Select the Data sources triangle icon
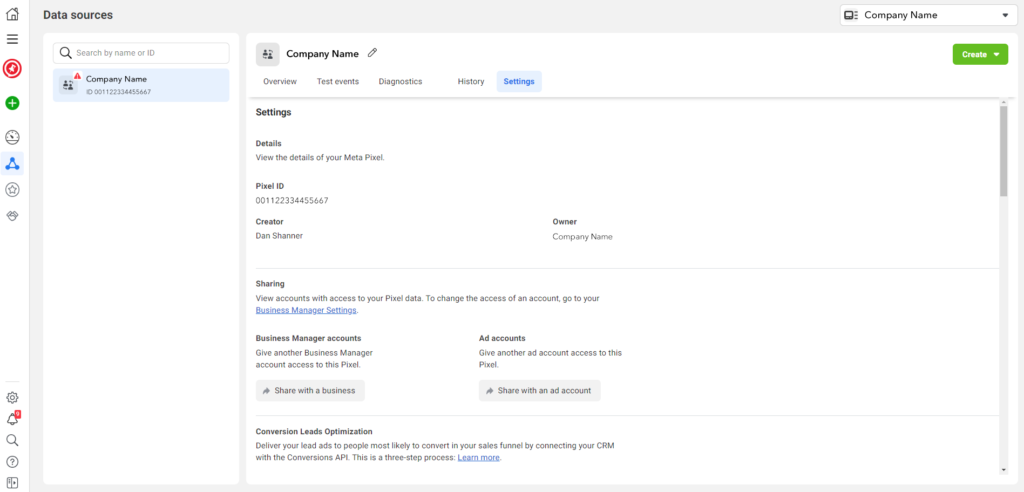This screenshot has width=1024, height=492. pos(13,163)
